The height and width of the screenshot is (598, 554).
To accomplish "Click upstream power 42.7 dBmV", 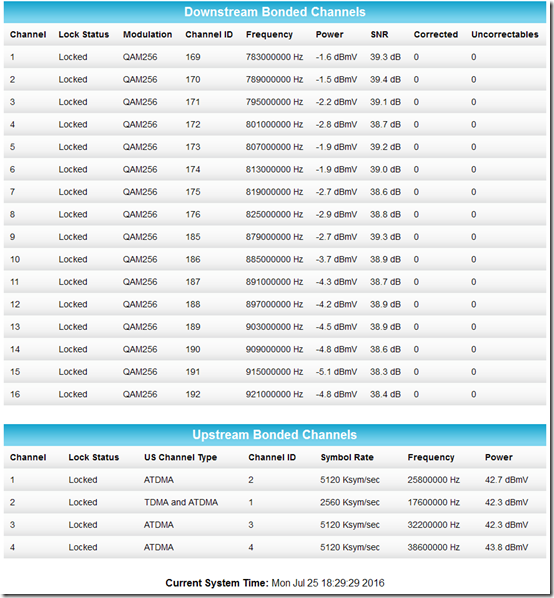I will [x=506, y=480].
